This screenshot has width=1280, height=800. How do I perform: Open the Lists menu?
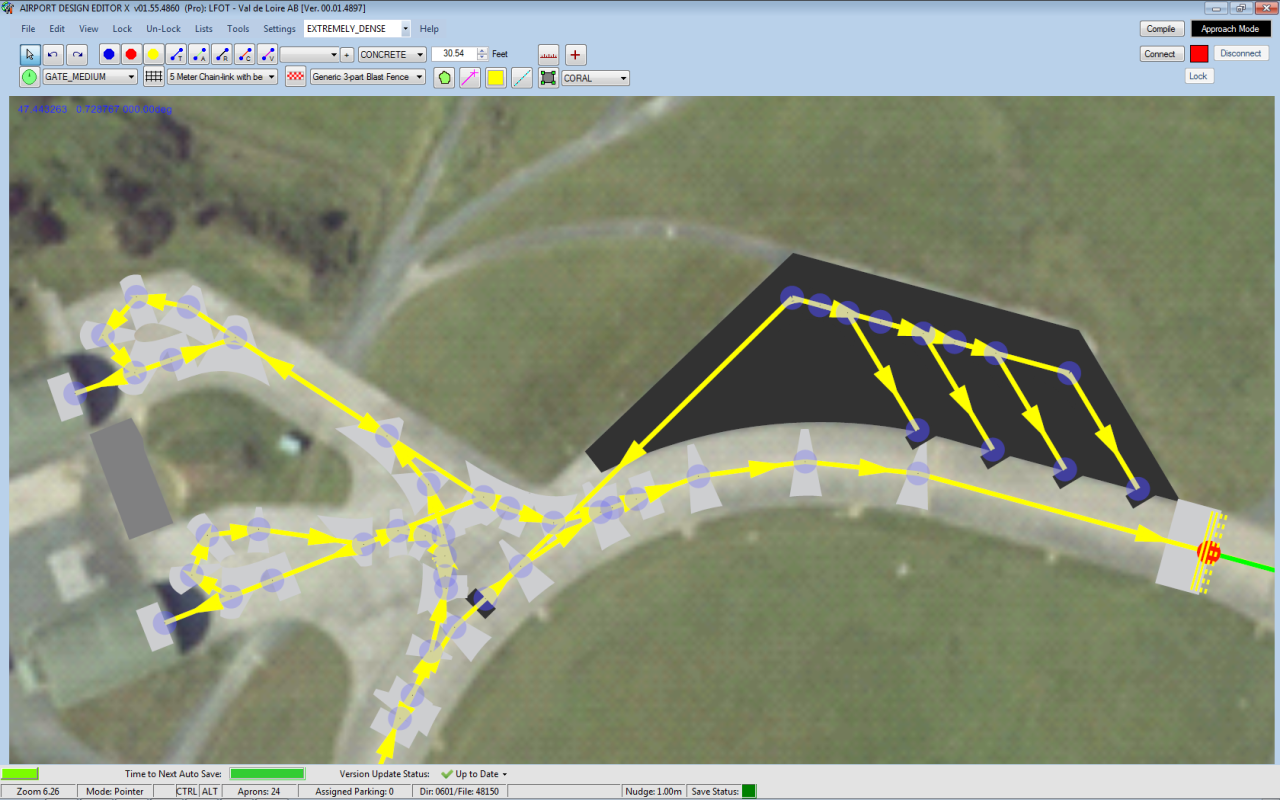pos(203,29)
